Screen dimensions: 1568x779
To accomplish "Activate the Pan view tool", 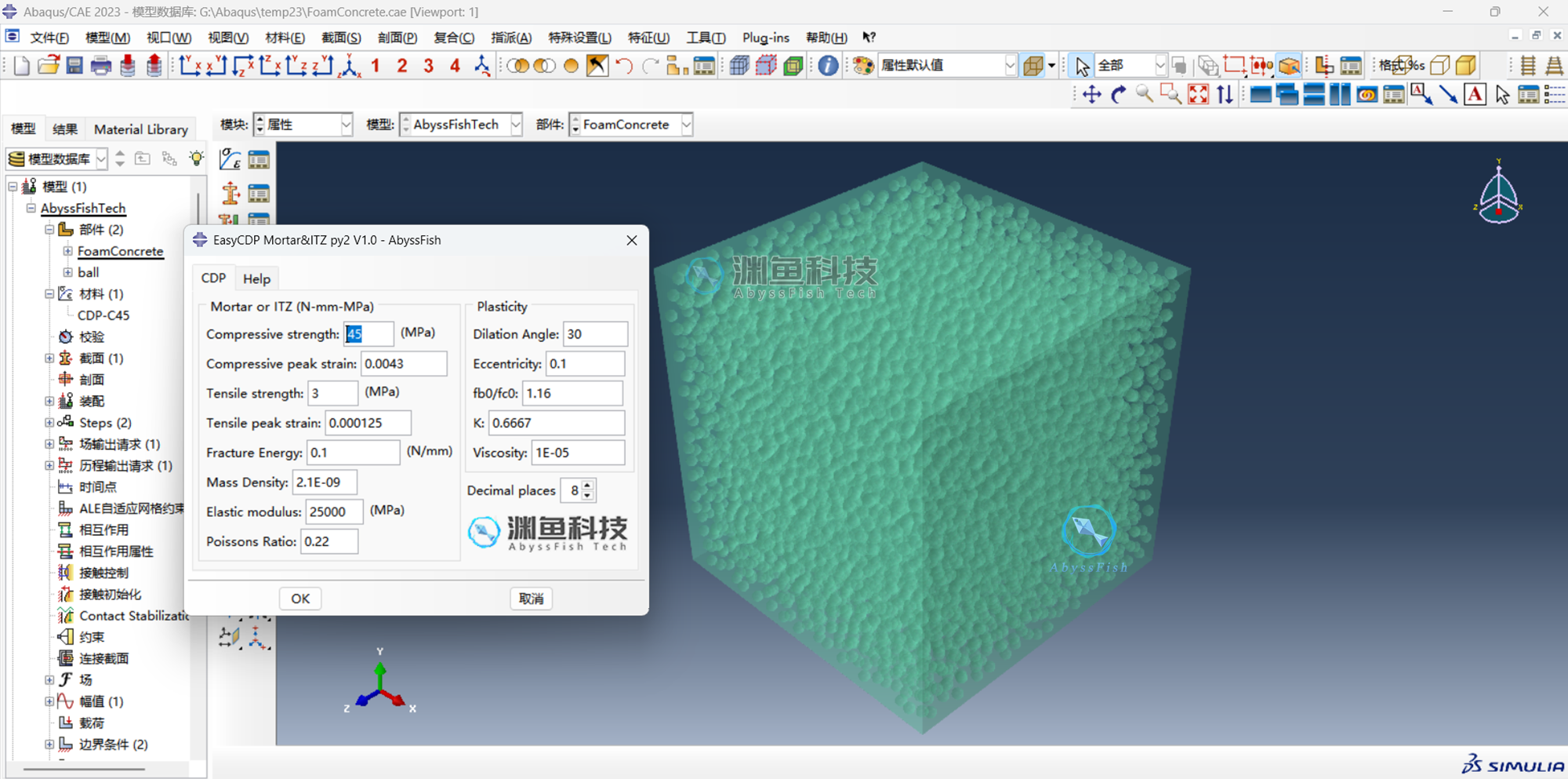I will pos(1091,95).
